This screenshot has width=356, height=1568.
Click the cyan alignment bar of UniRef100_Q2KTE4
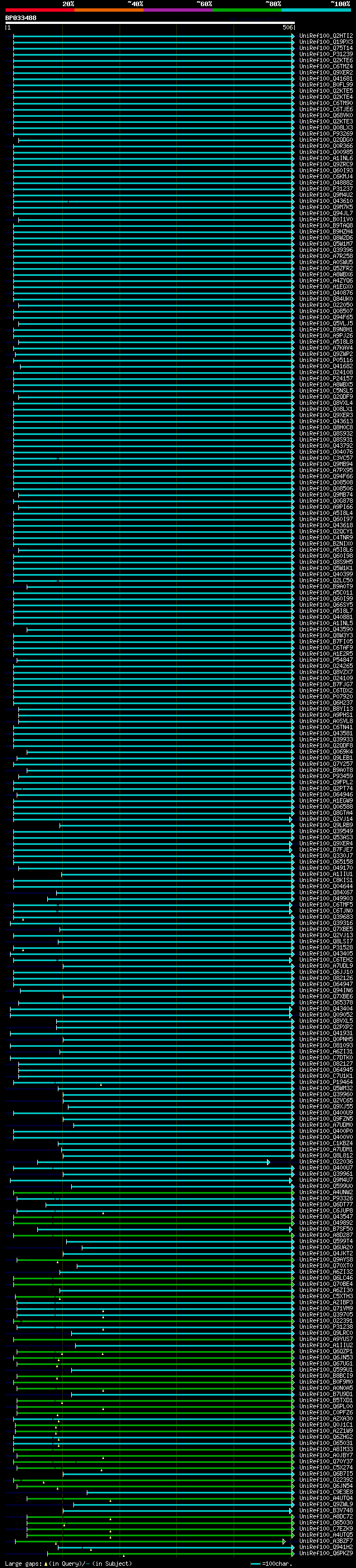point(154,97)
